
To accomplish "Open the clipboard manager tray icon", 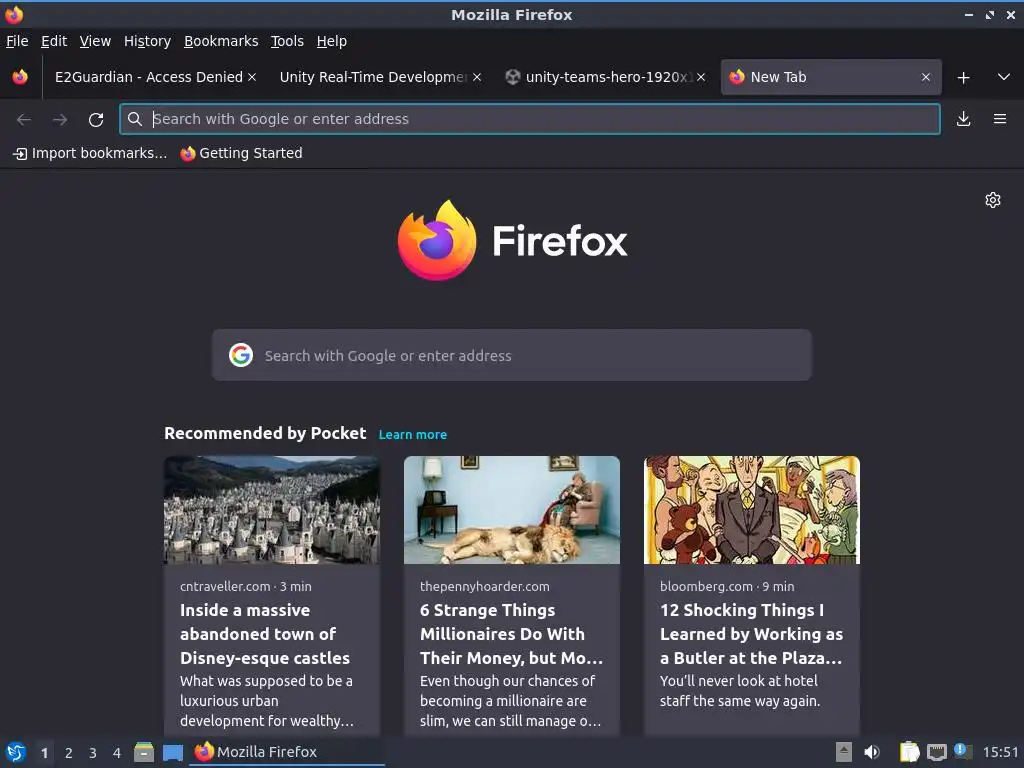I will (x=909, y=752).
